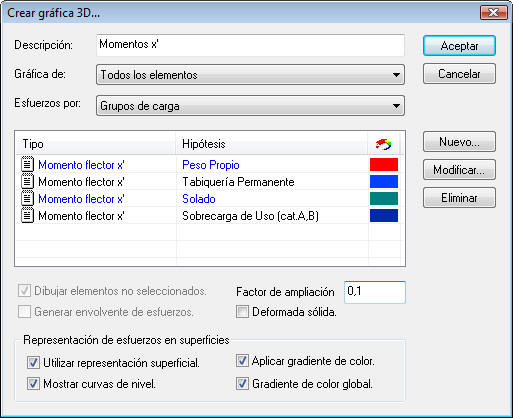Click Nuevo... to add a graph

[459, 142]
